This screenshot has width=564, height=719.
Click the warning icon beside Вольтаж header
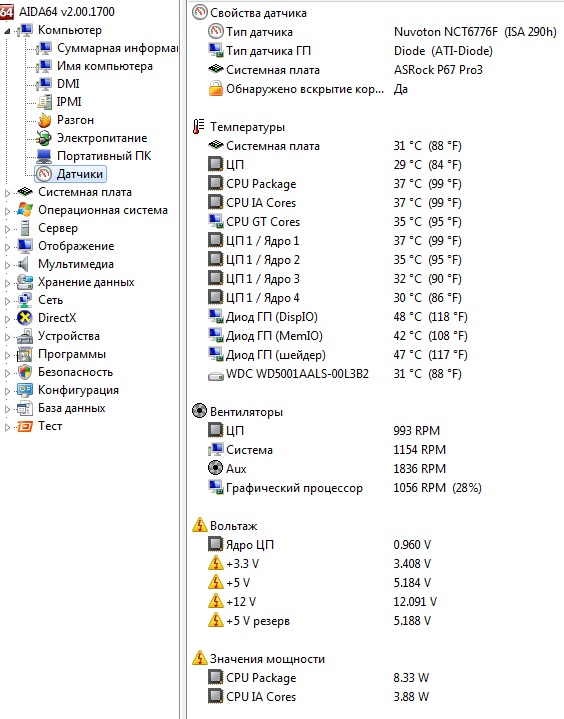(x=199, y=525)
